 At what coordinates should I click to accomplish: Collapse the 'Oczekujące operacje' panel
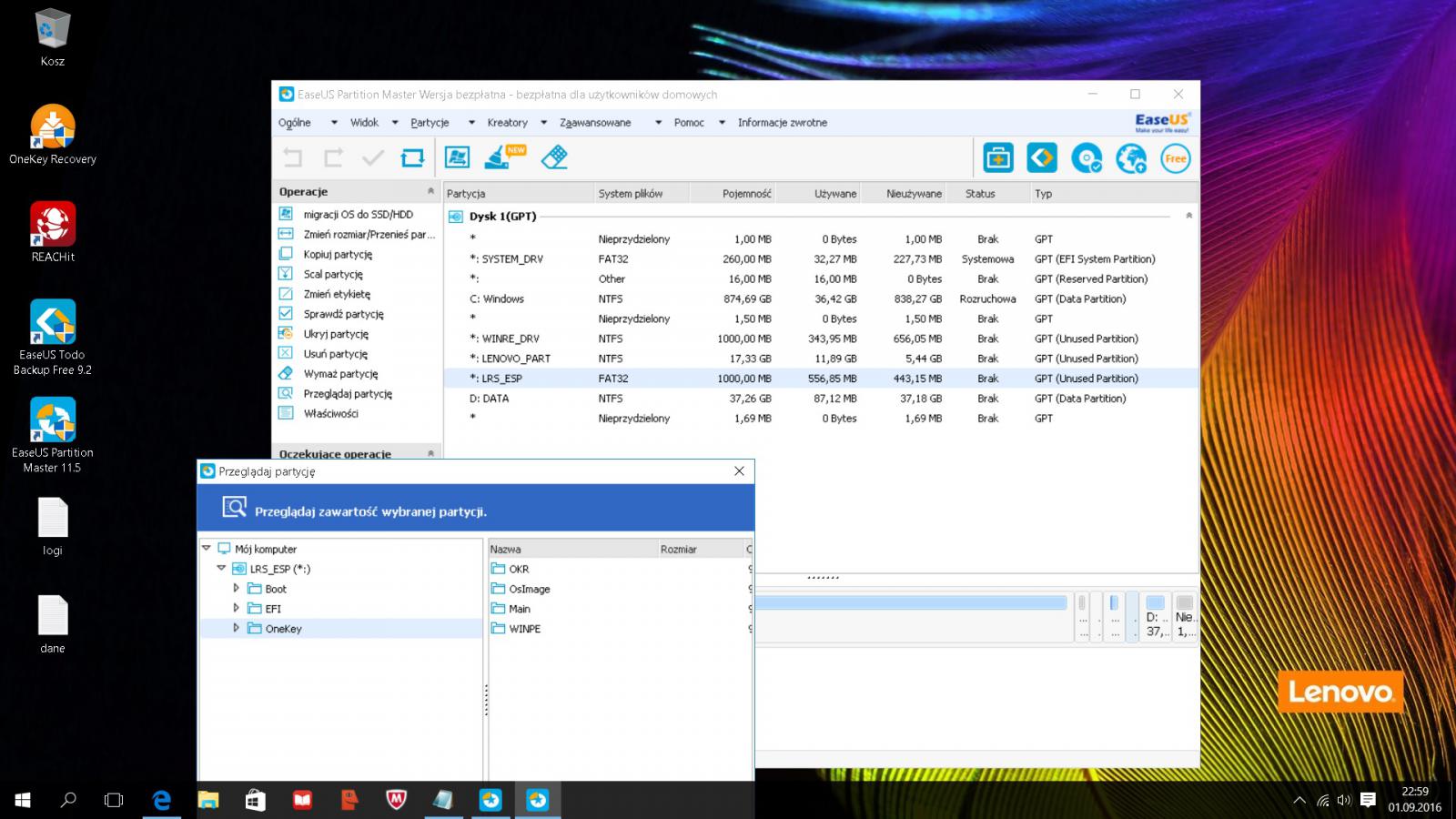pyautogui.click(x=430, y=453)
